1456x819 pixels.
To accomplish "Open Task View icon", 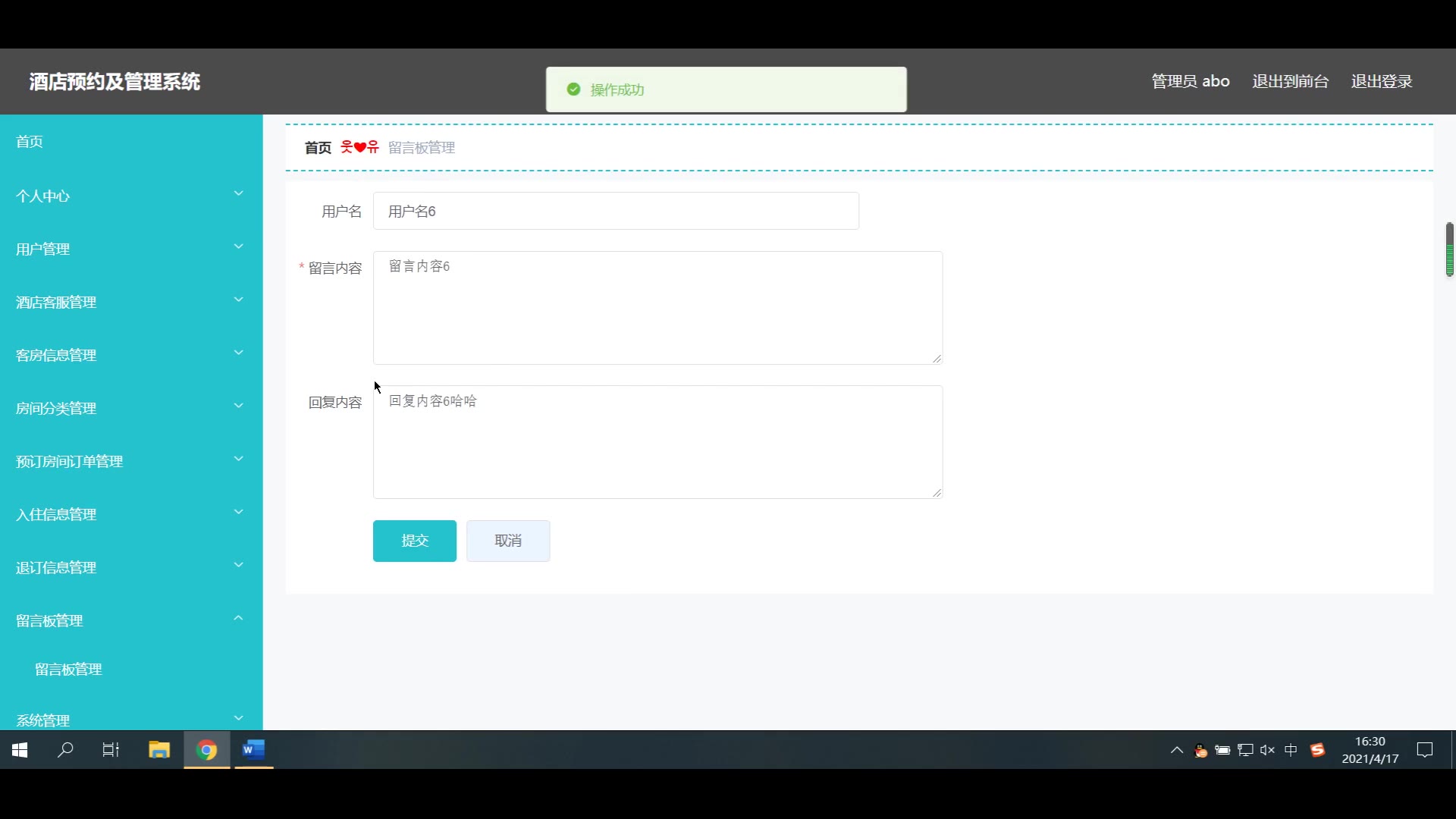I will click(x=111, y=750).
